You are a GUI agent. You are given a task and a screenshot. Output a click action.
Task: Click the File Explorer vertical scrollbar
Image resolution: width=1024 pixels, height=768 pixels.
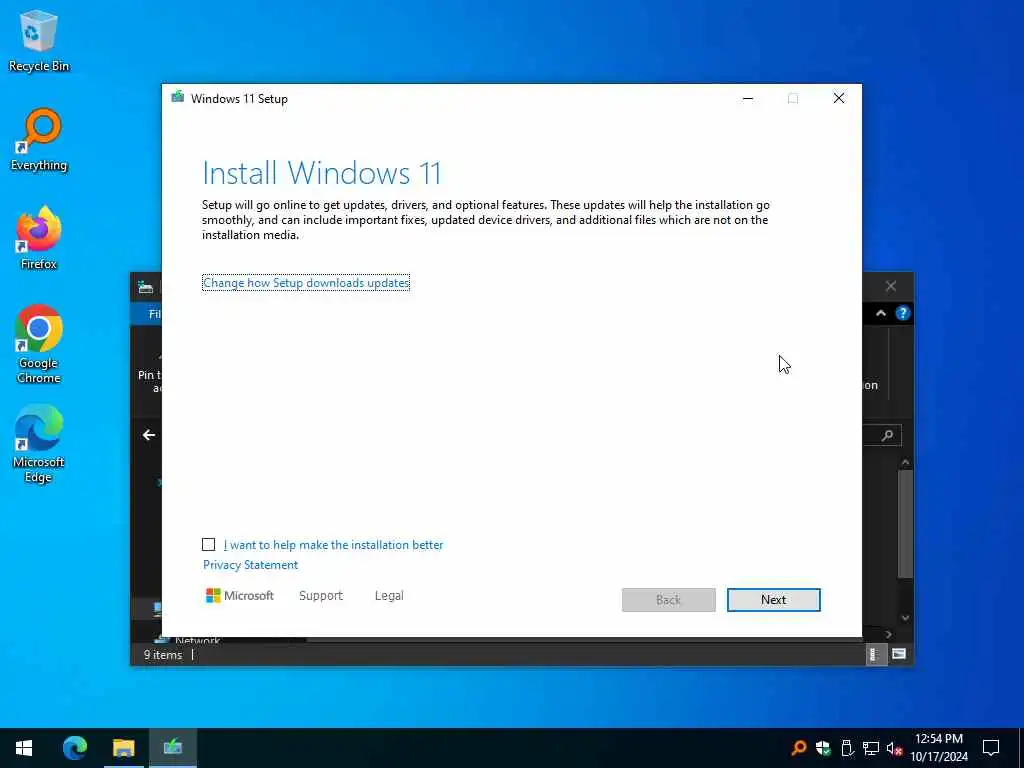[x=905, y=524]
